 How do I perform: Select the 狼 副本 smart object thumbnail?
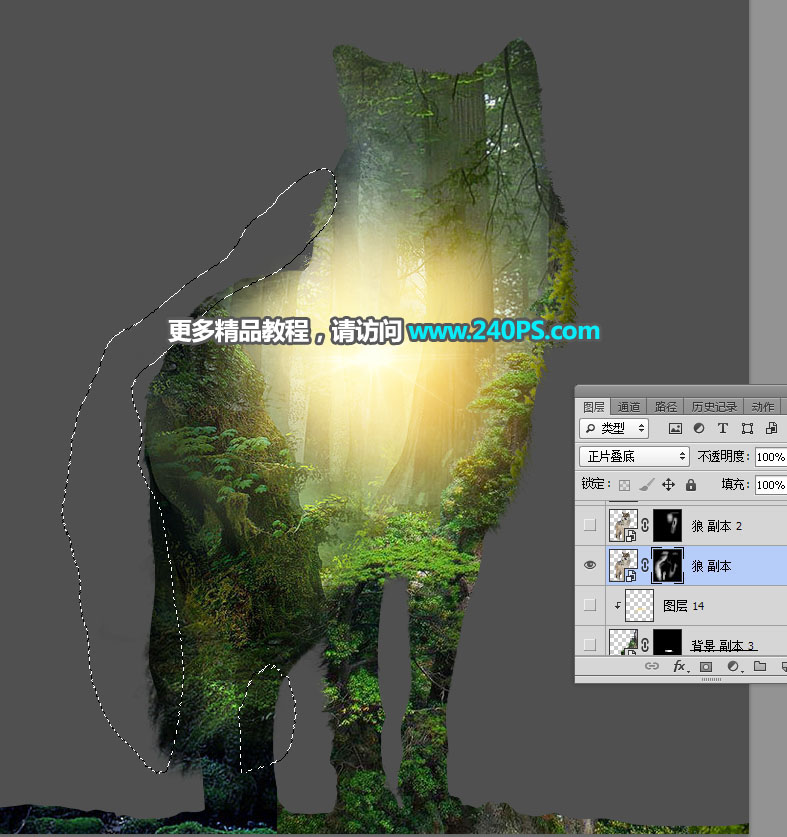pyautogui.click(x=623, y=565)
